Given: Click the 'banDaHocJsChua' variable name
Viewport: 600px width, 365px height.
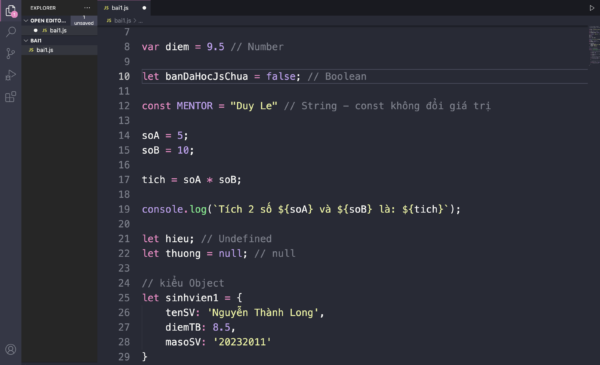Looking at the screenshot, I should point(207,77).
